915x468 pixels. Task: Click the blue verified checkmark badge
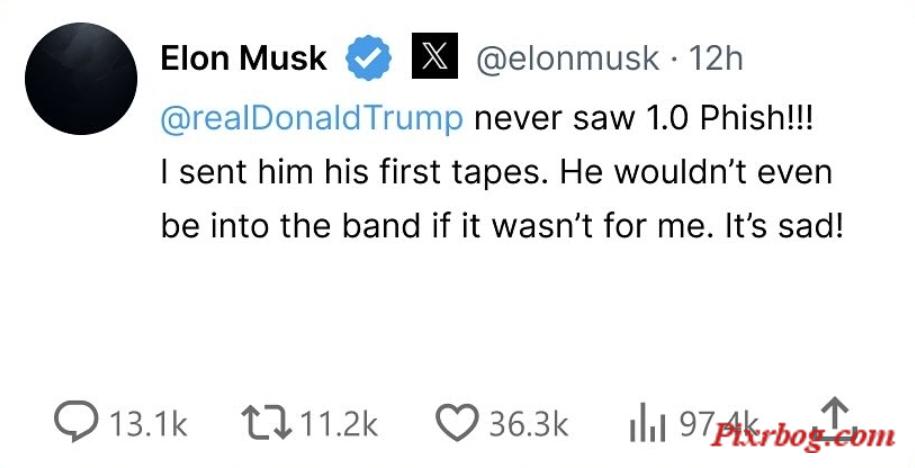(368, 58)
